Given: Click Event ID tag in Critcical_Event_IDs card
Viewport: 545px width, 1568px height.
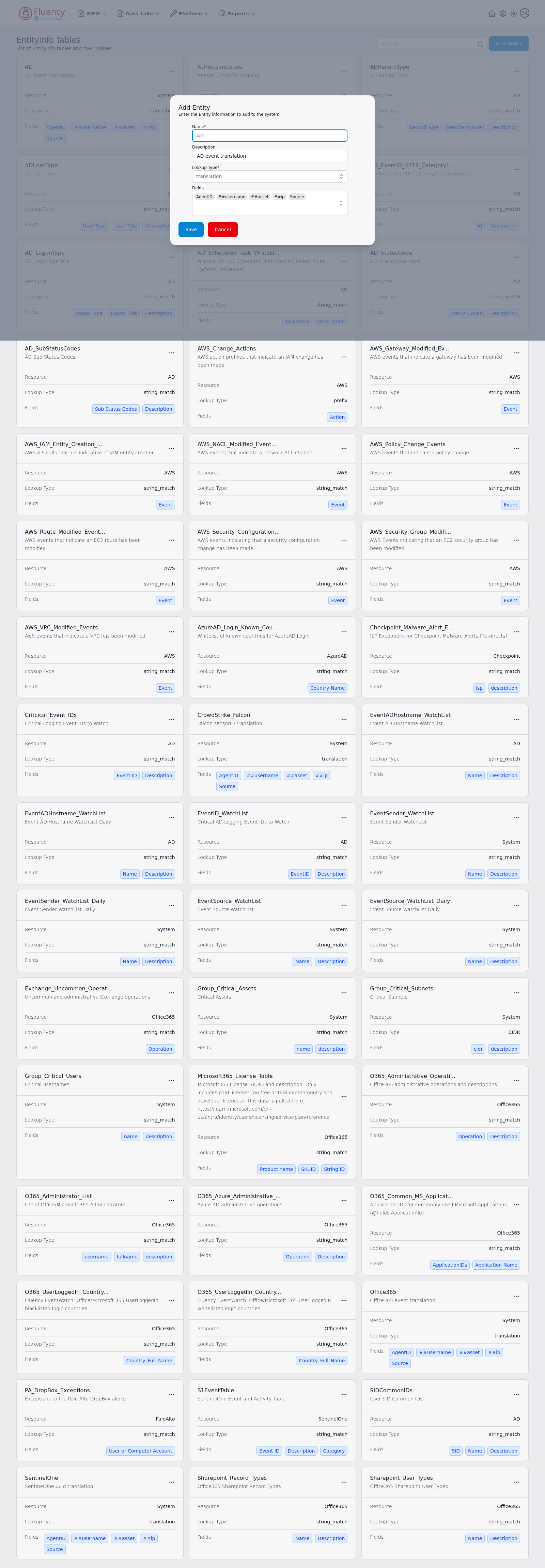Looking at the screenshot, I should click(x=127, y=775).
